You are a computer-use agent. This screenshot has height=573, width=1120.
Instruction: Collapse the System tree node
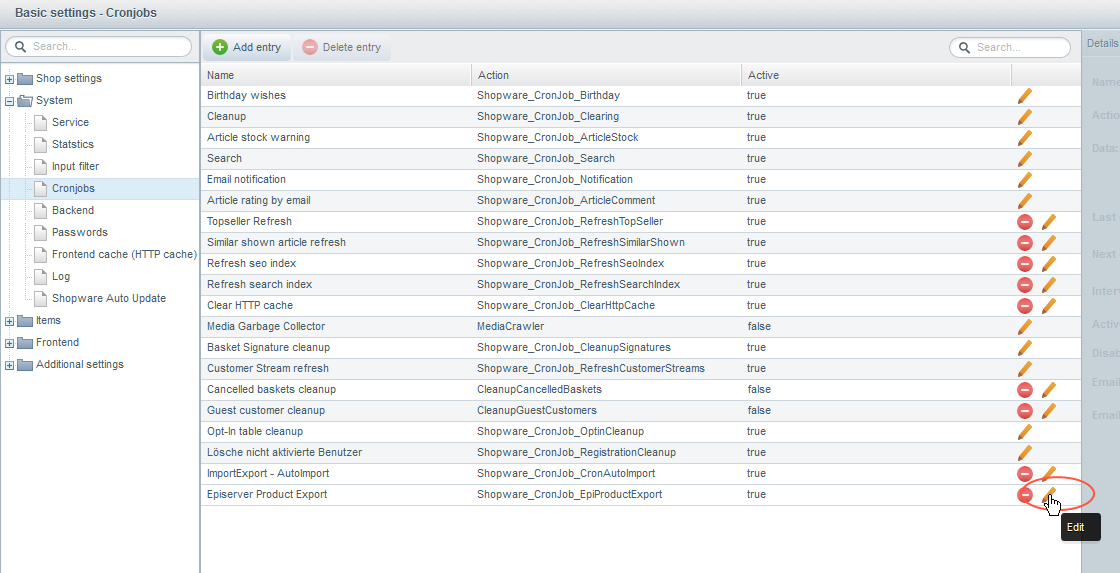(10, 101)
